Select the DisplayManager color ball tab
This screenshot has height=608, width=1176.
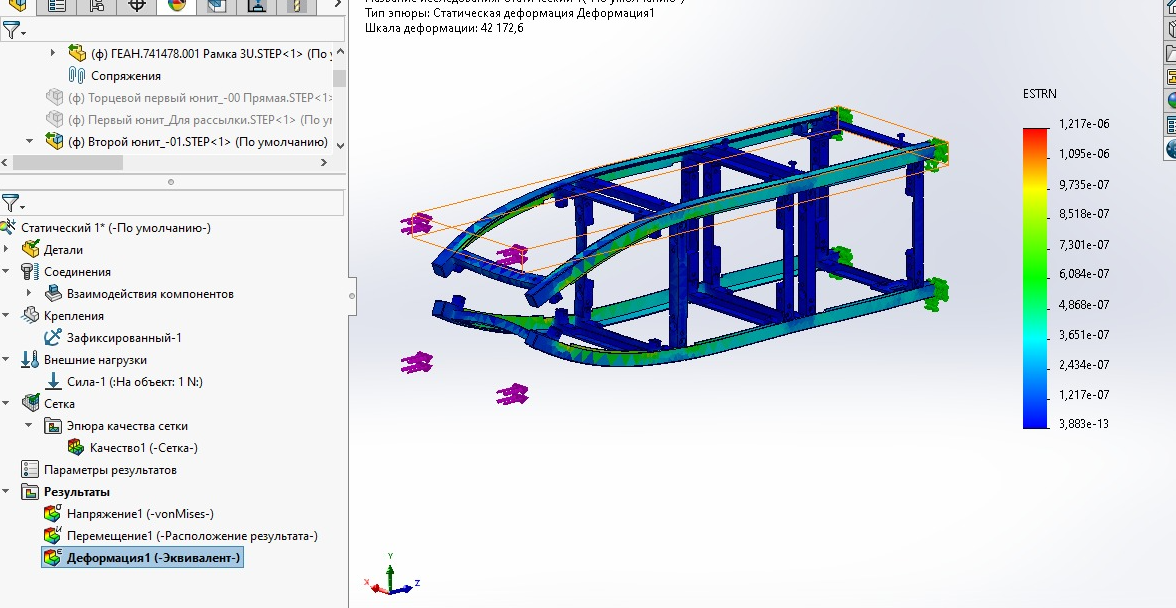177,6
